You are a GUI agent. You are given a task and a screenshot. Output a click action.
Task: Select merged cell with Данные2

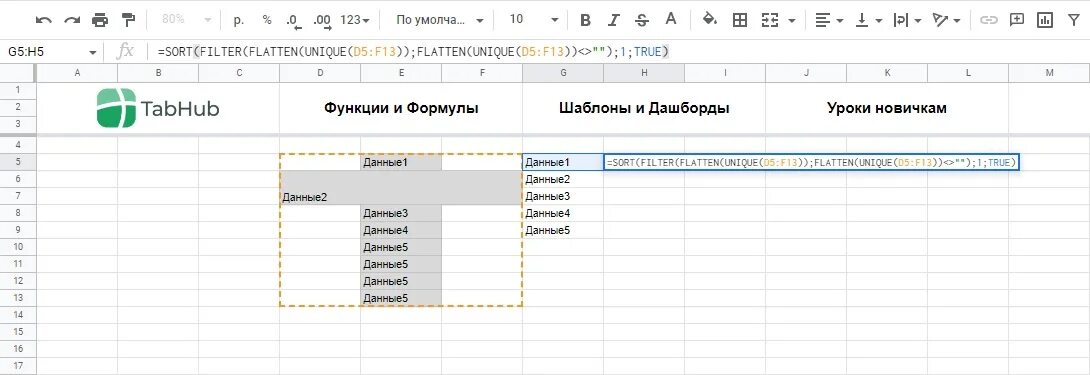tap(400, 188)
